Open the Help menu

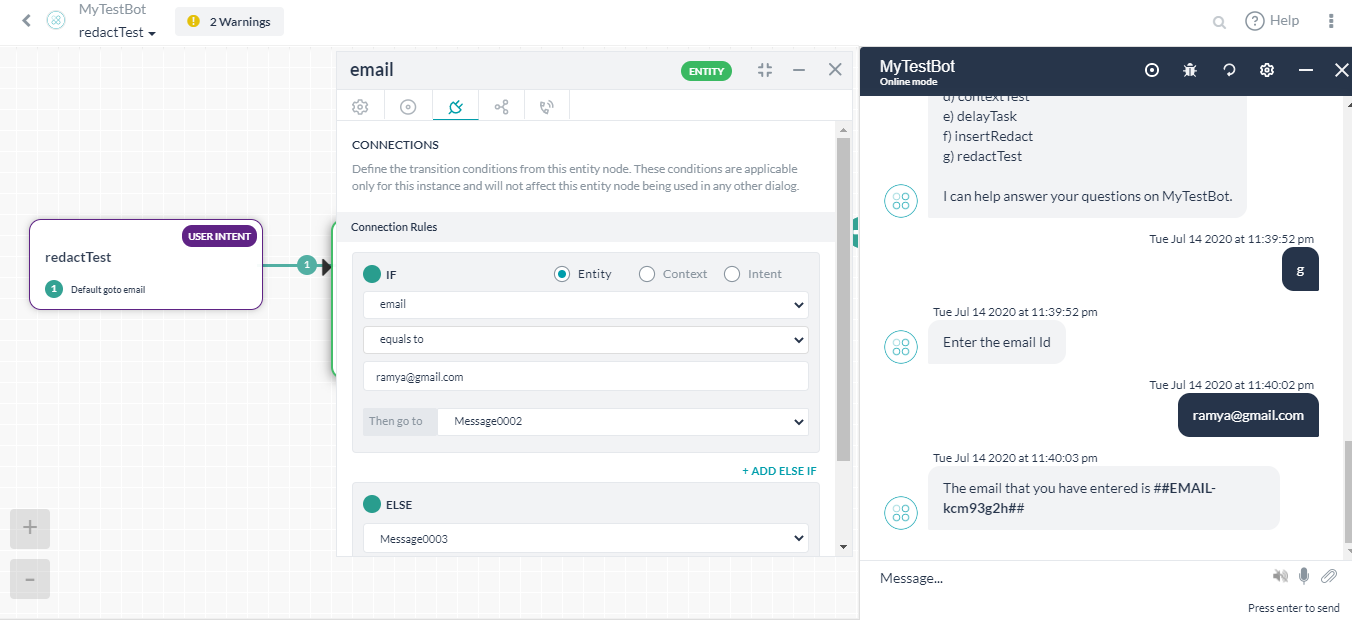1272,21
